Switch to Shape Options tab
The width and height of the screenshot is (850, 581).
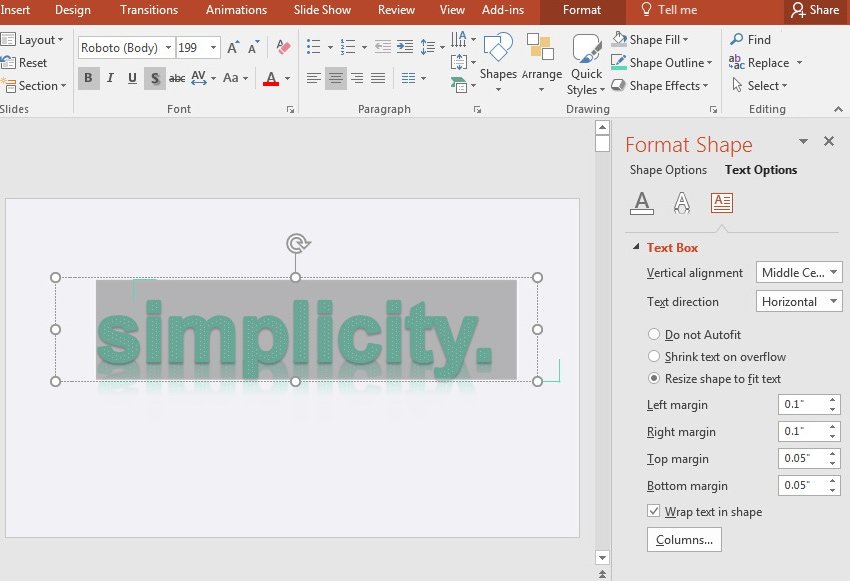tap(668, 170)
